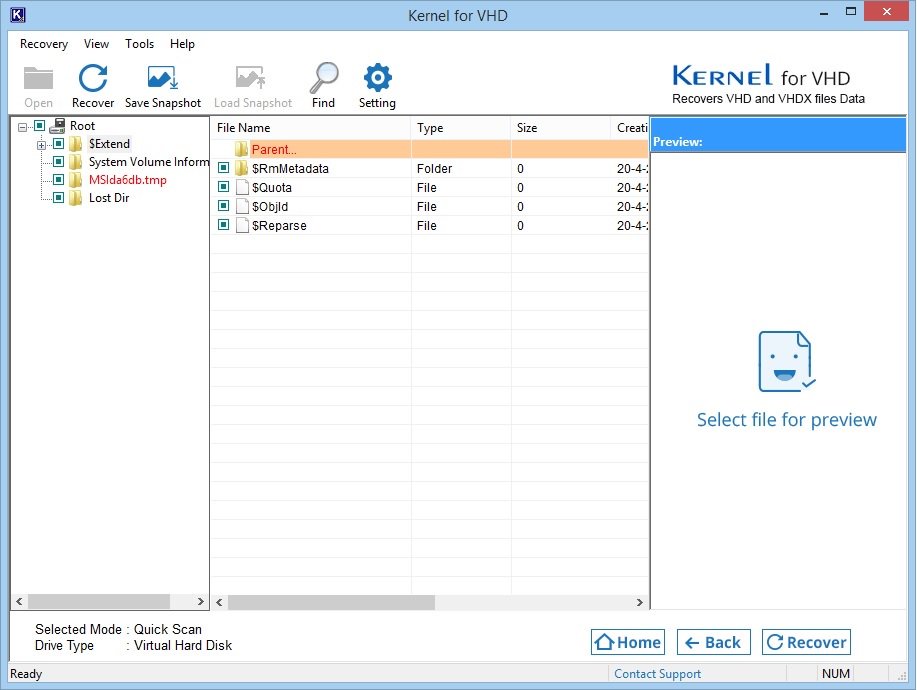
Task: Sort by Size column header
Action: coord(561,127)
